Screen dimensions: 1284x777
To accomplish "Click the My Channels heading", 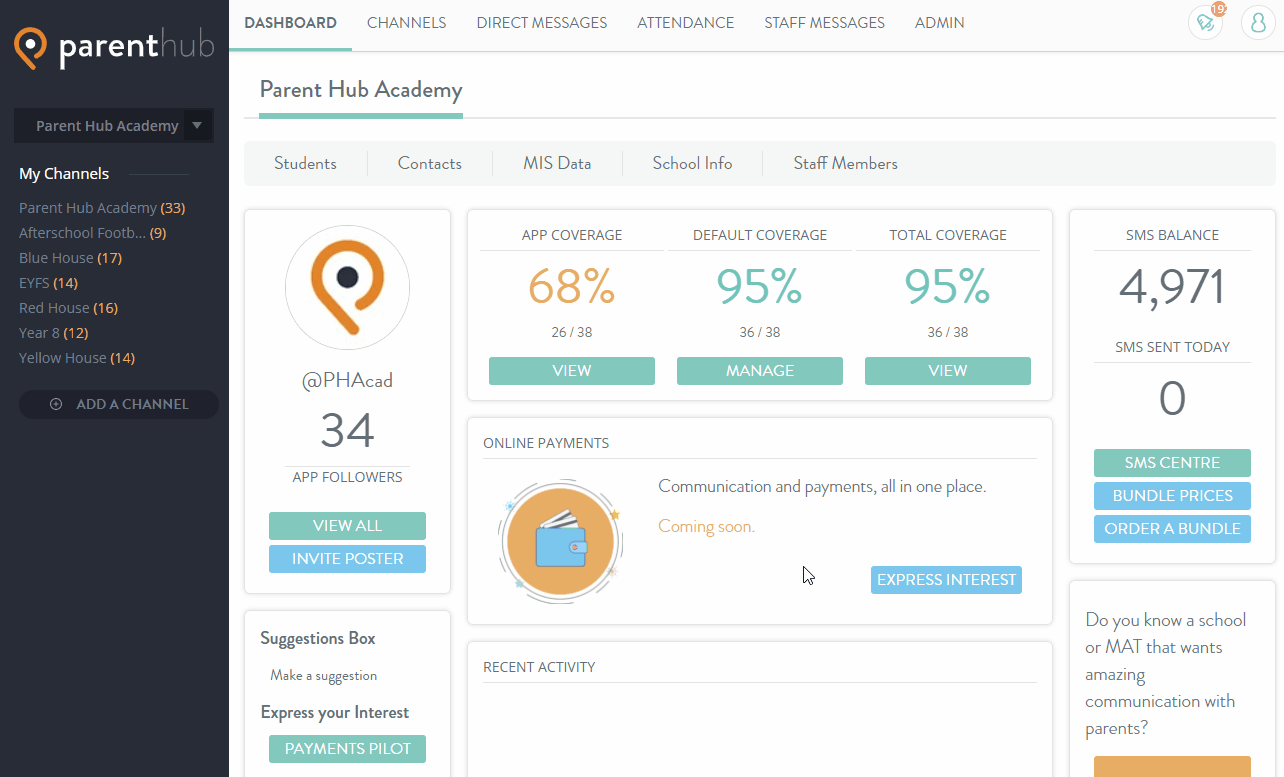I will 64,174.
